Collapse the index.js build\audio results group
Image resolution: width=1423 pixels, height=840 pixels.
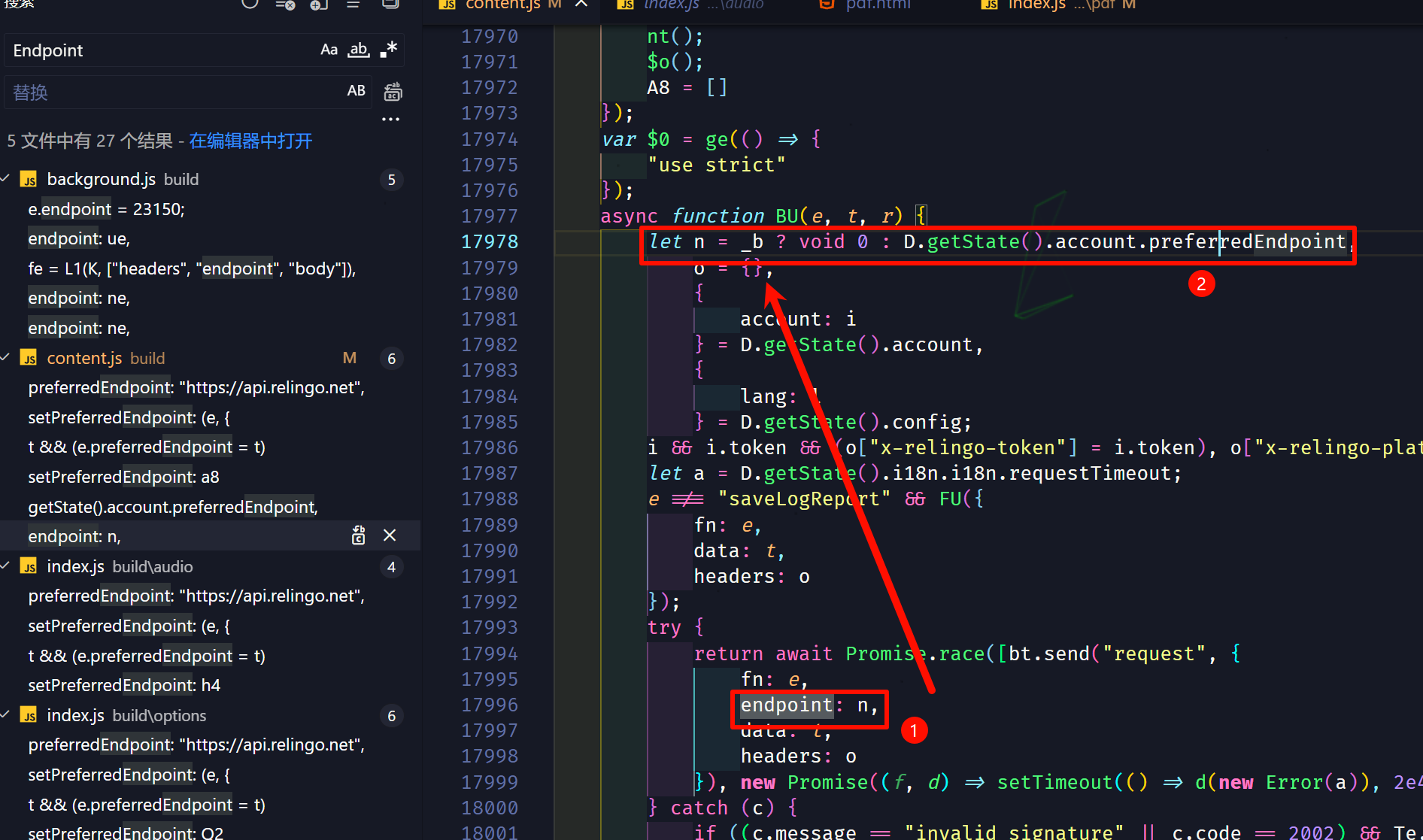pyautogui.click(x=6, y=566)
